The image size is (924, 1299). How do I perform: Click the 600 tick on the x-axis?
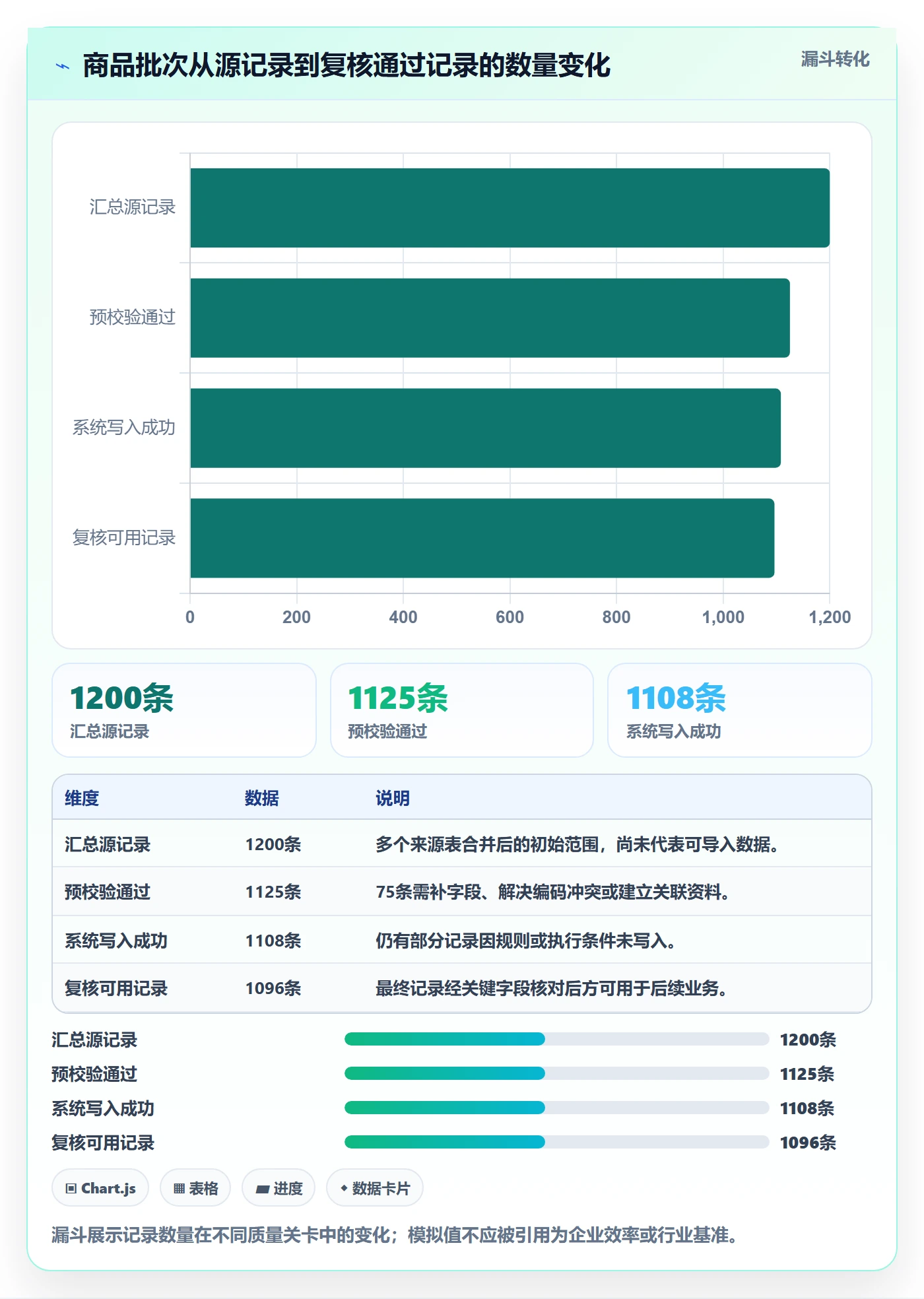[x=510, y=617]
